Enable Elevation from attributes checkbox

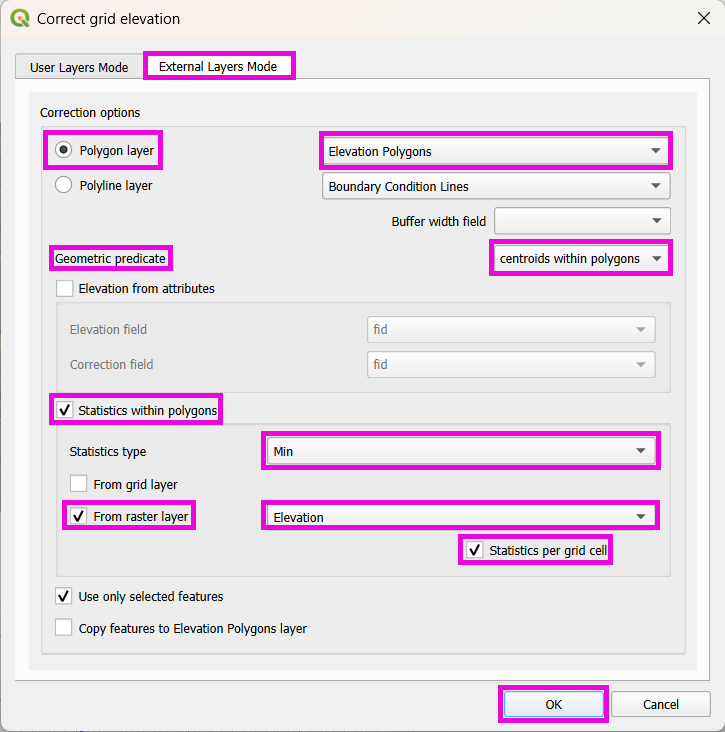pyautogui.click(x=66, y=289)
